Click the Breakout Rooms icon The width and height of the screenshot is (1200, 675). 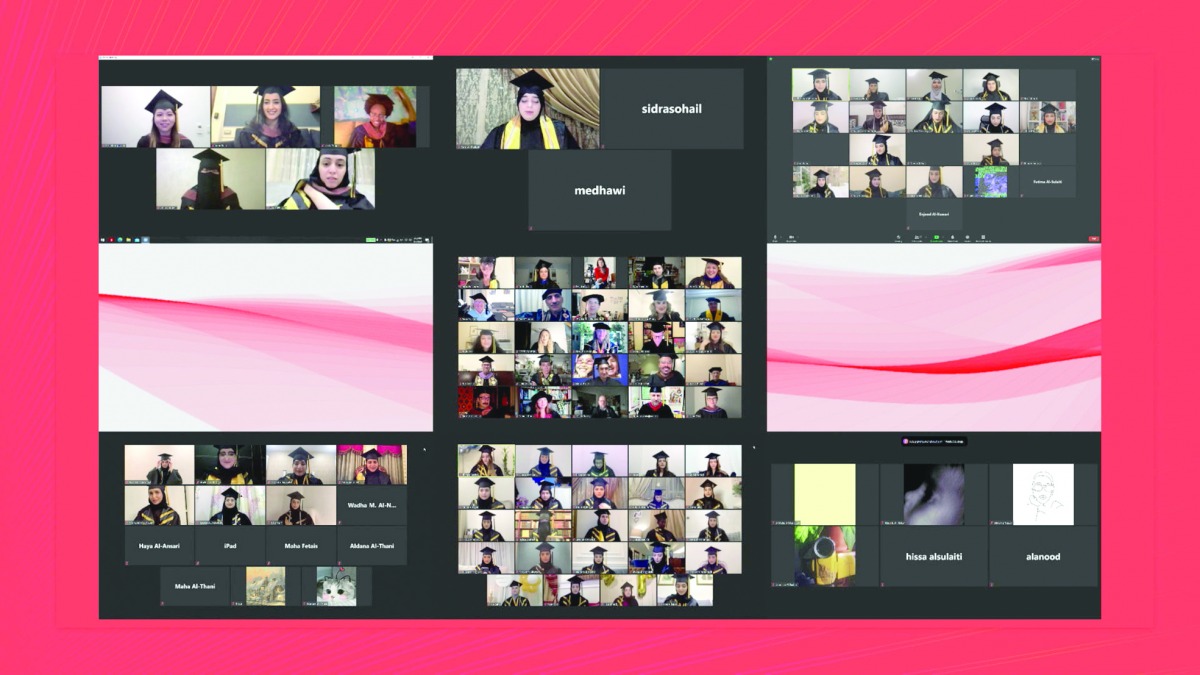pyautogui.click(x=983, y=238)
